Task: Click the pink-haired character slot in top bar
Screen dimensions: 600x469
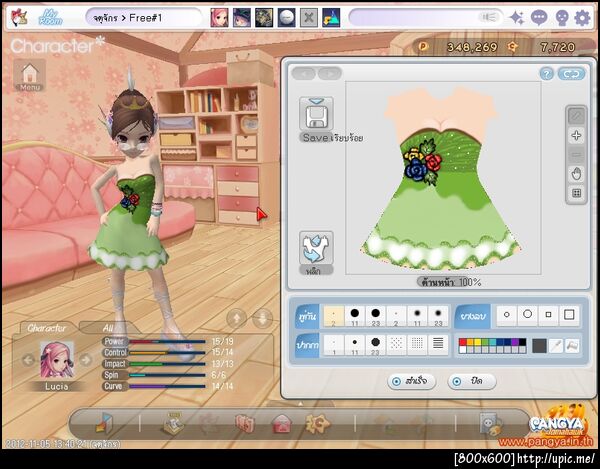Action: pyautogui.click(x=219, y=18)
